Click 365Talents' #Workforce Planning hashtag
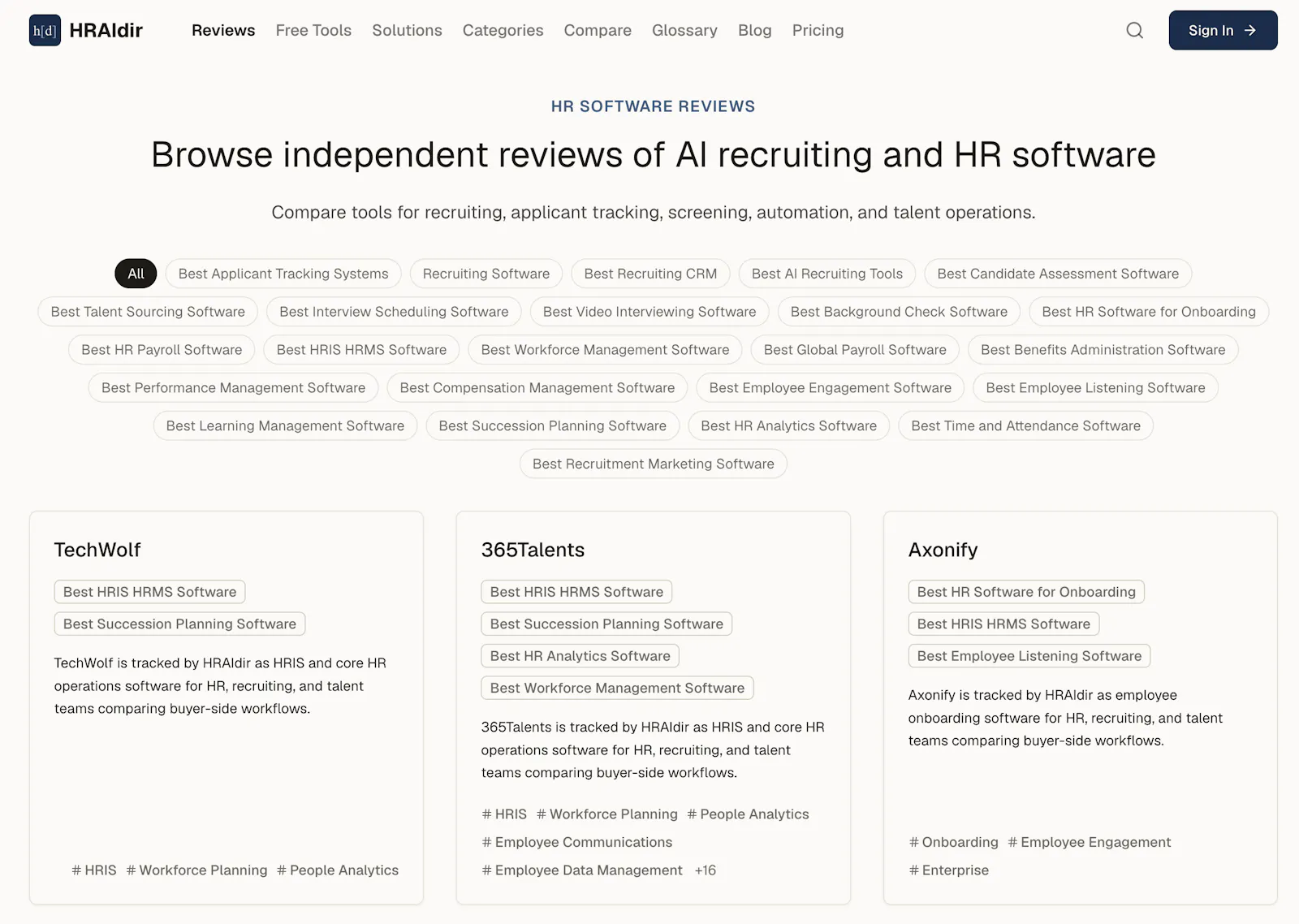The image size is (1299, 924). [x=607, y=814]
